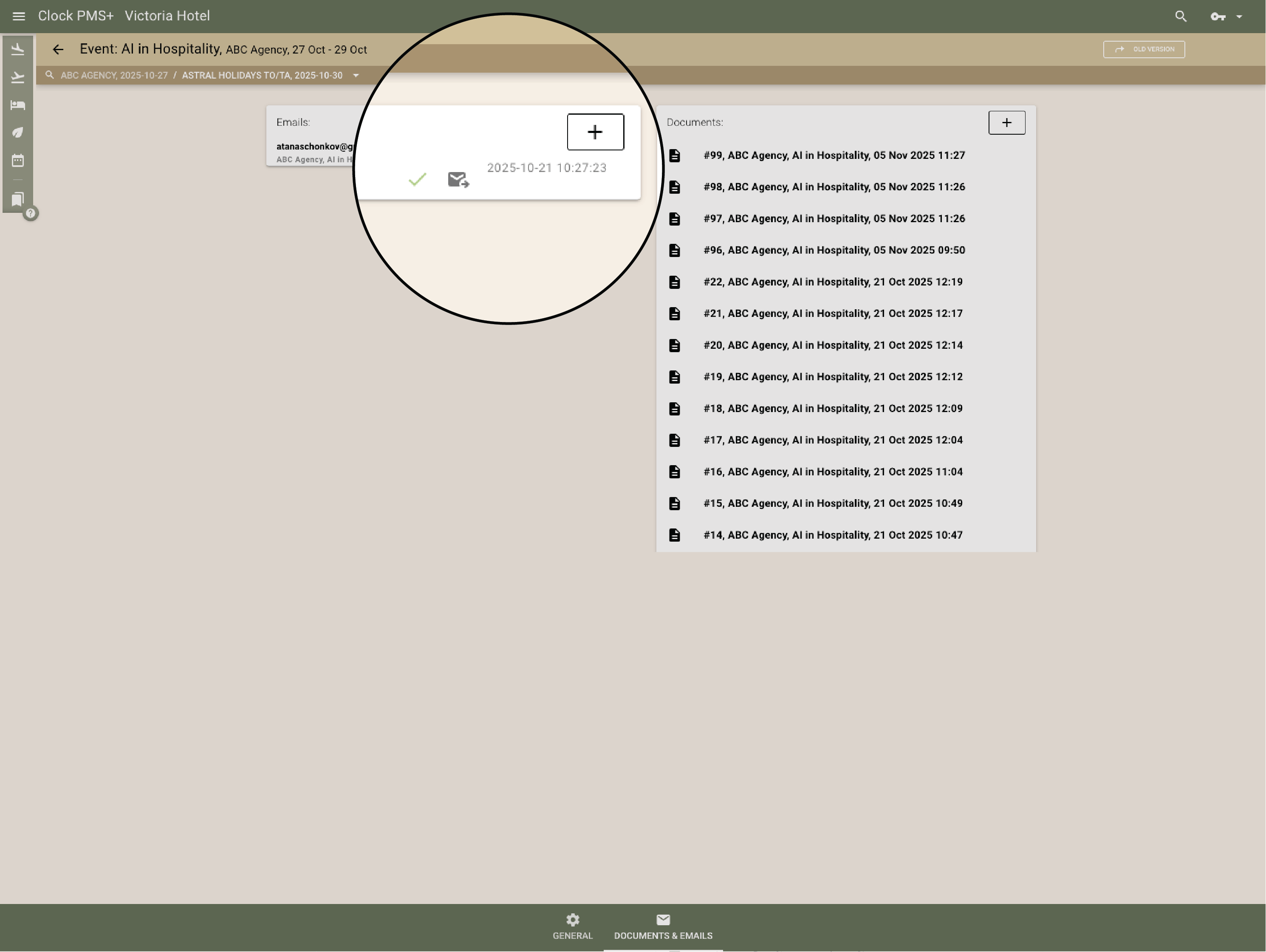Click the arrivals plane icon in sidebar
This screenshot has width=1266, height=952.
point(18,49)
